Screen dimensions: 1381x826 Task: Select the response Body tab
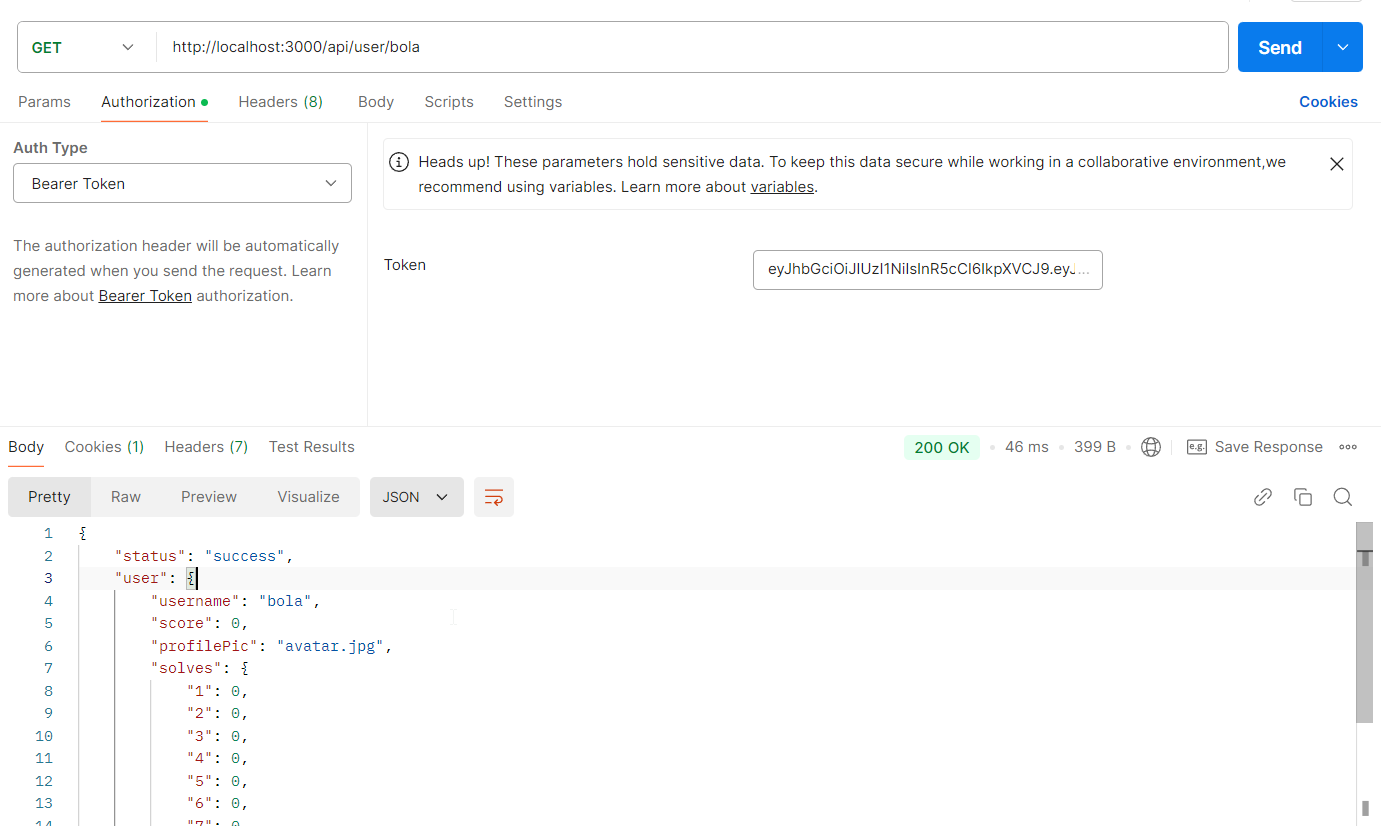click(26, 447)
